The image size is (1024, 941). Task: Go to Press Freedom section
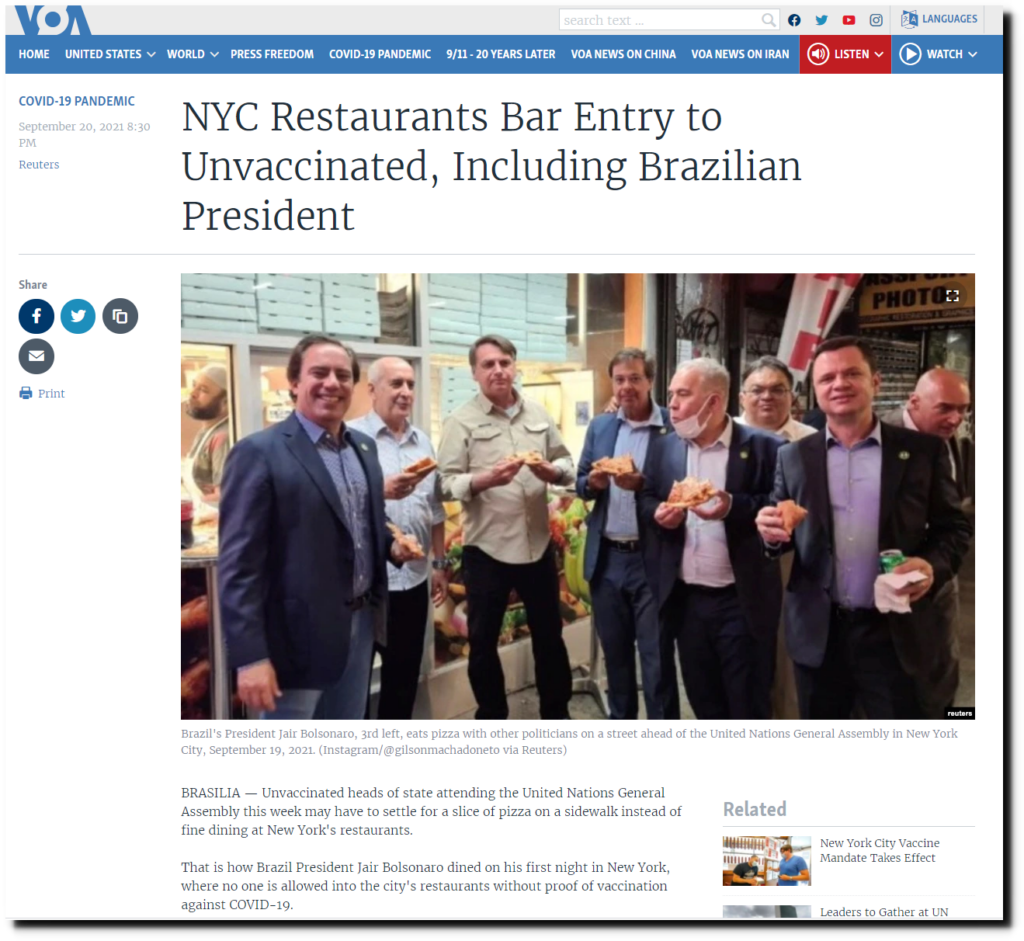272,54
